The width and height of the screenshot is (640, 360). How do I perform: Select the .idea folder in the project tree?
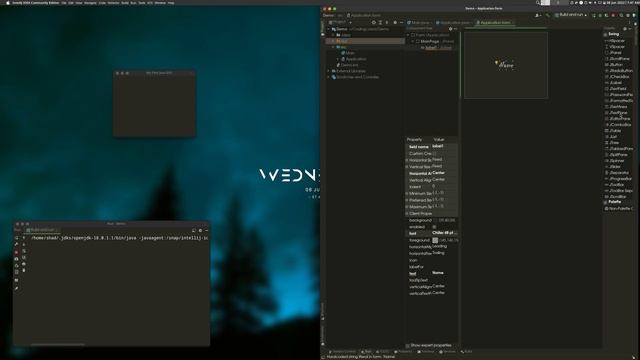tap(343, 35)
